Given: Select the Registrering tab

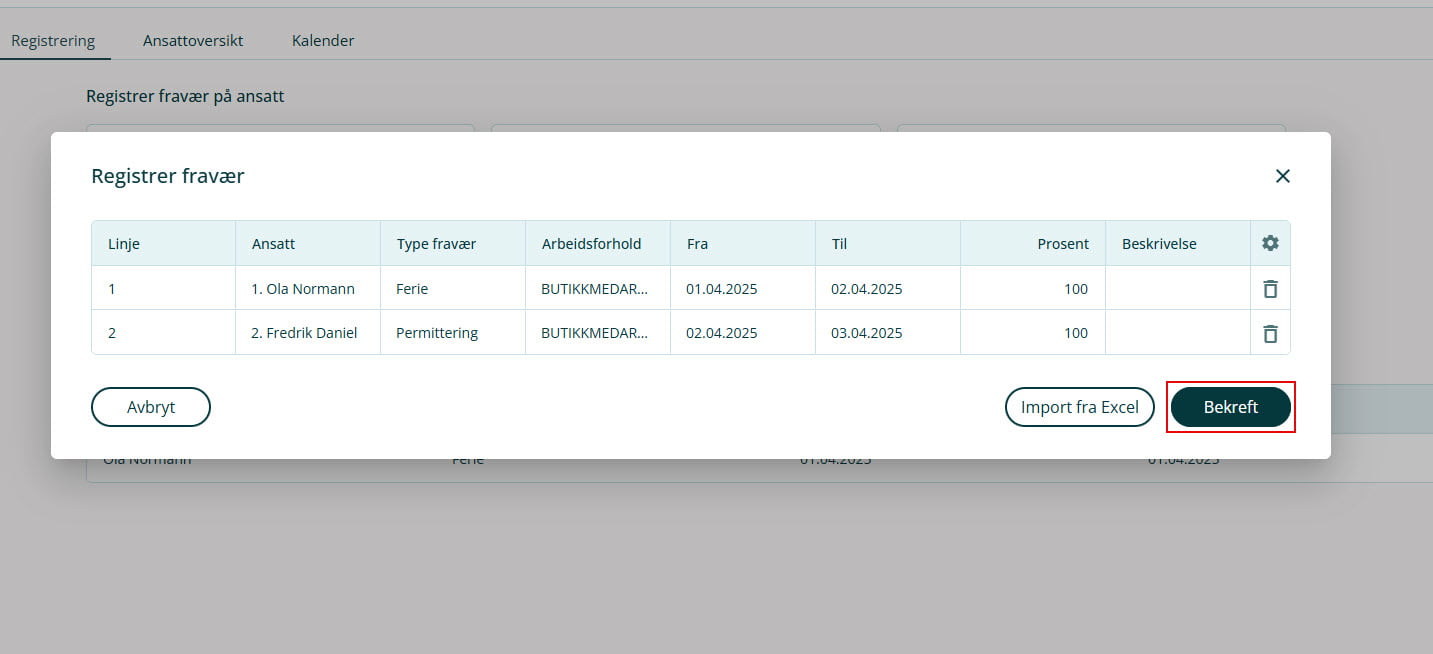Looking at the screenshot, I should tap(53, 41).
